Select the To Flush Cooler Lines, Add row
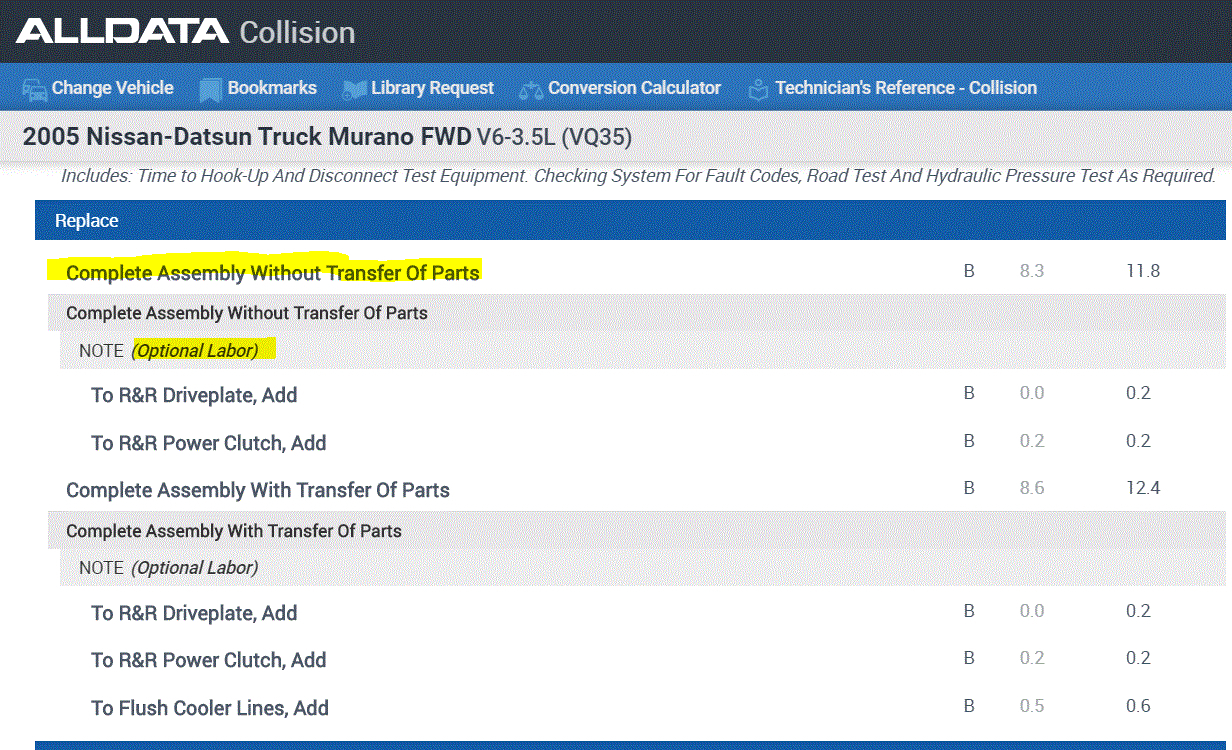1232x750 pixels. (210, 708)
